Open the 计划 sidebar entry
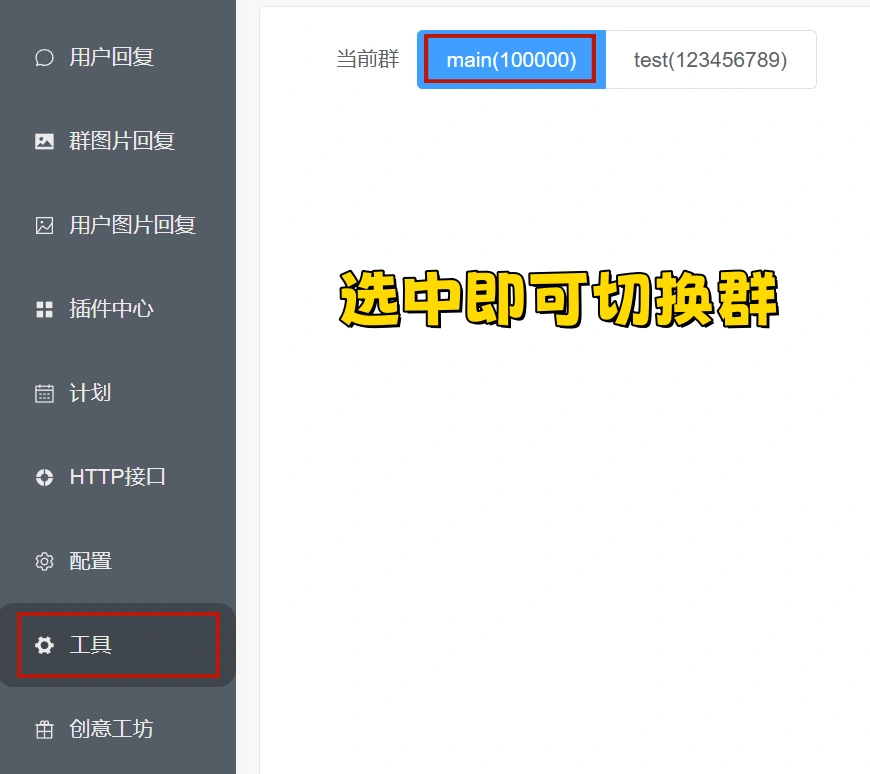Viewport: 870px width, 774px height. (x=118, y=393)
